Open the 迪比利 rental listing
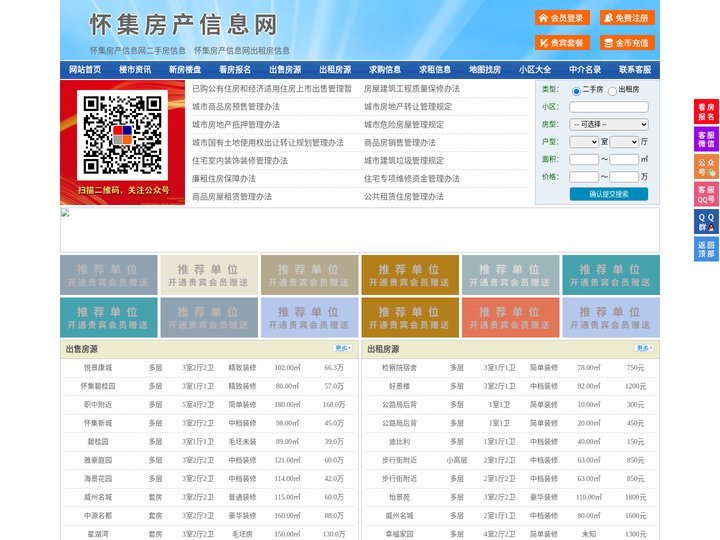Viewport: 720px width, 540px height. [x=399, y=442]
